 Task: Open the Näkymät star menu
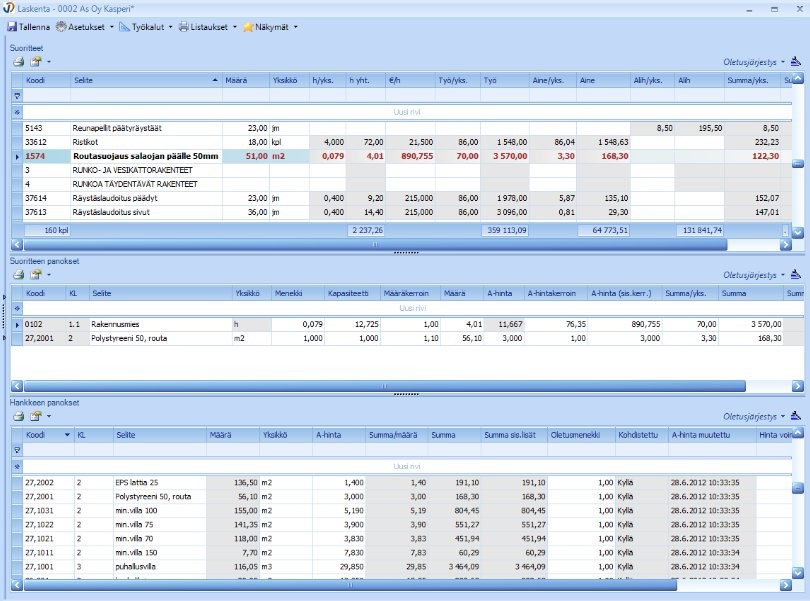pyautogui.click(x=270, y=27)
